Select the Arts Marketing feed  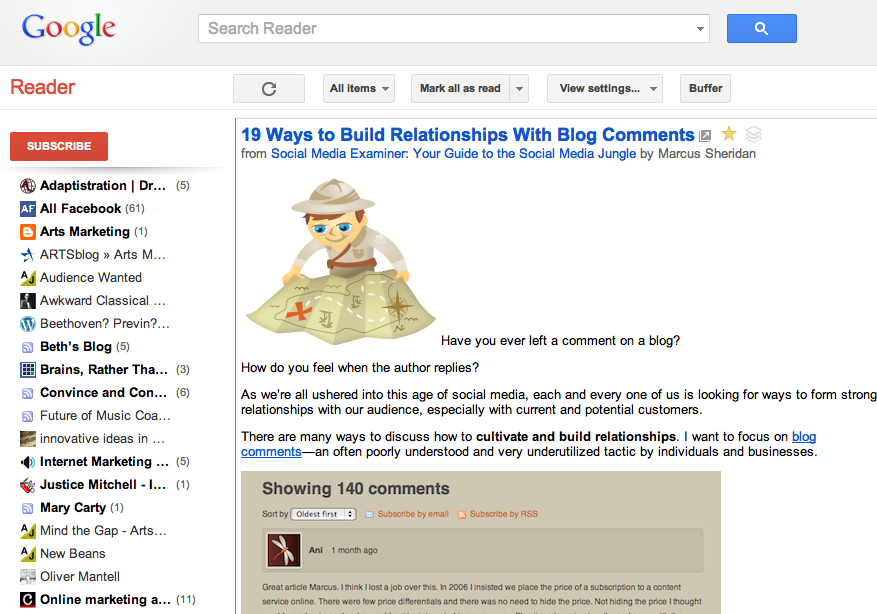pyautogui.click(x=85, y=232)
